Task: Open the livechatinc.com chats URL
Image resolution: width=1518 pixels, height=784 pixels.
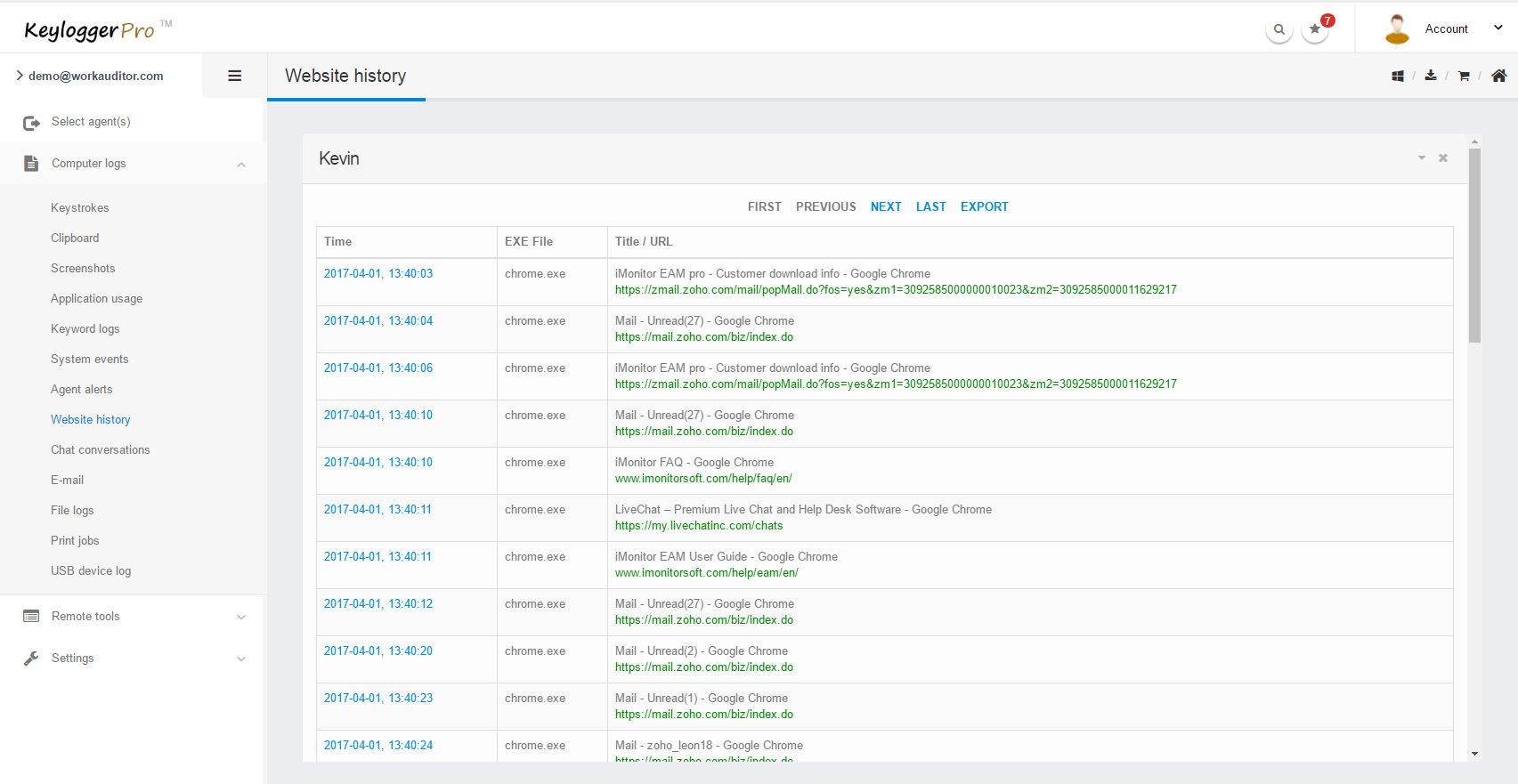Action: pos(699,526)
